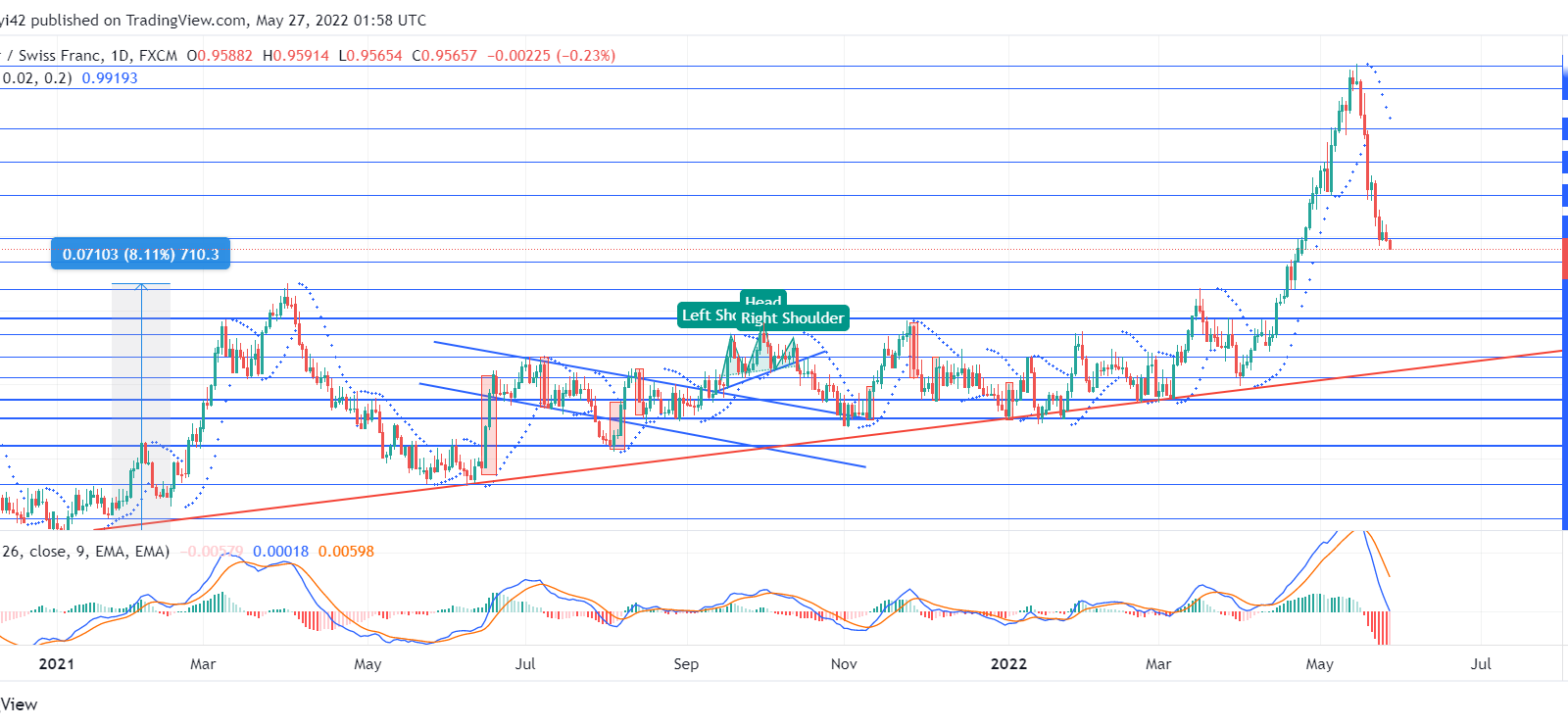Click the "Nov" label on time axis
Image resolution: width=1568 pixels, height=727 pixels.
pos(844,664)
